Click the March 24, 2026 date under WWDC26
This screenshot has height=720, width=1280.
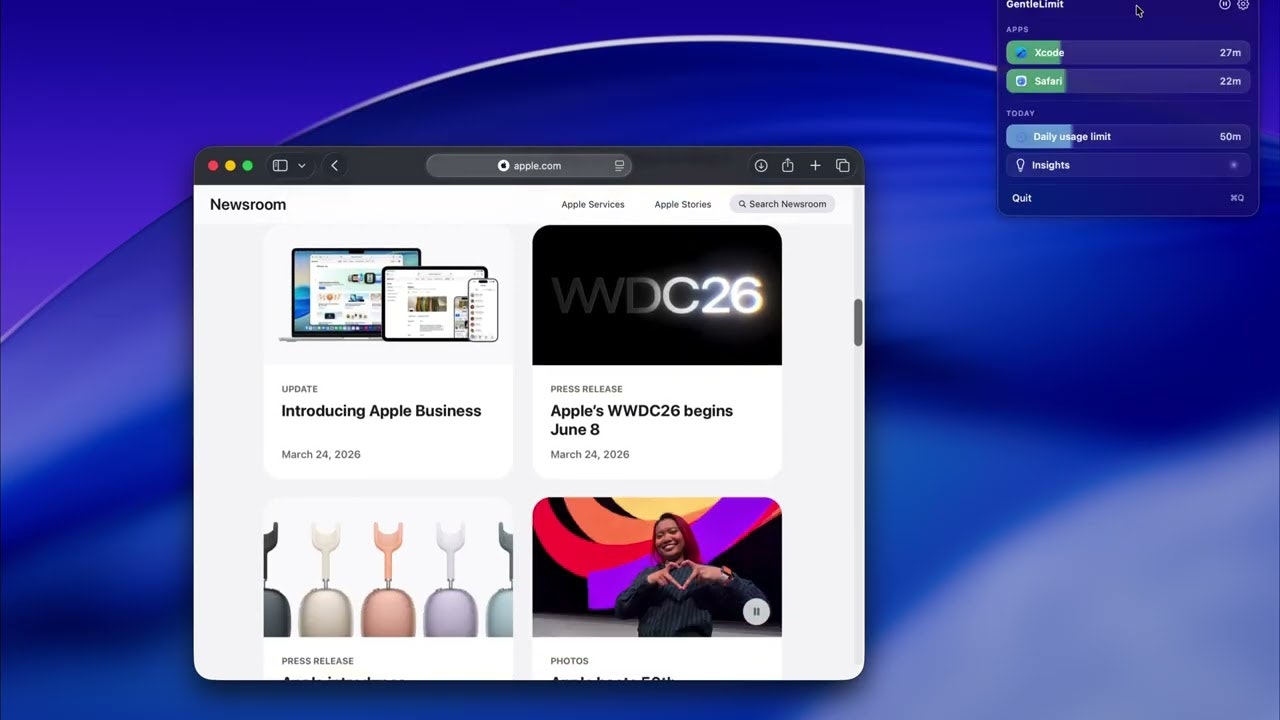[x=590, y=454]
